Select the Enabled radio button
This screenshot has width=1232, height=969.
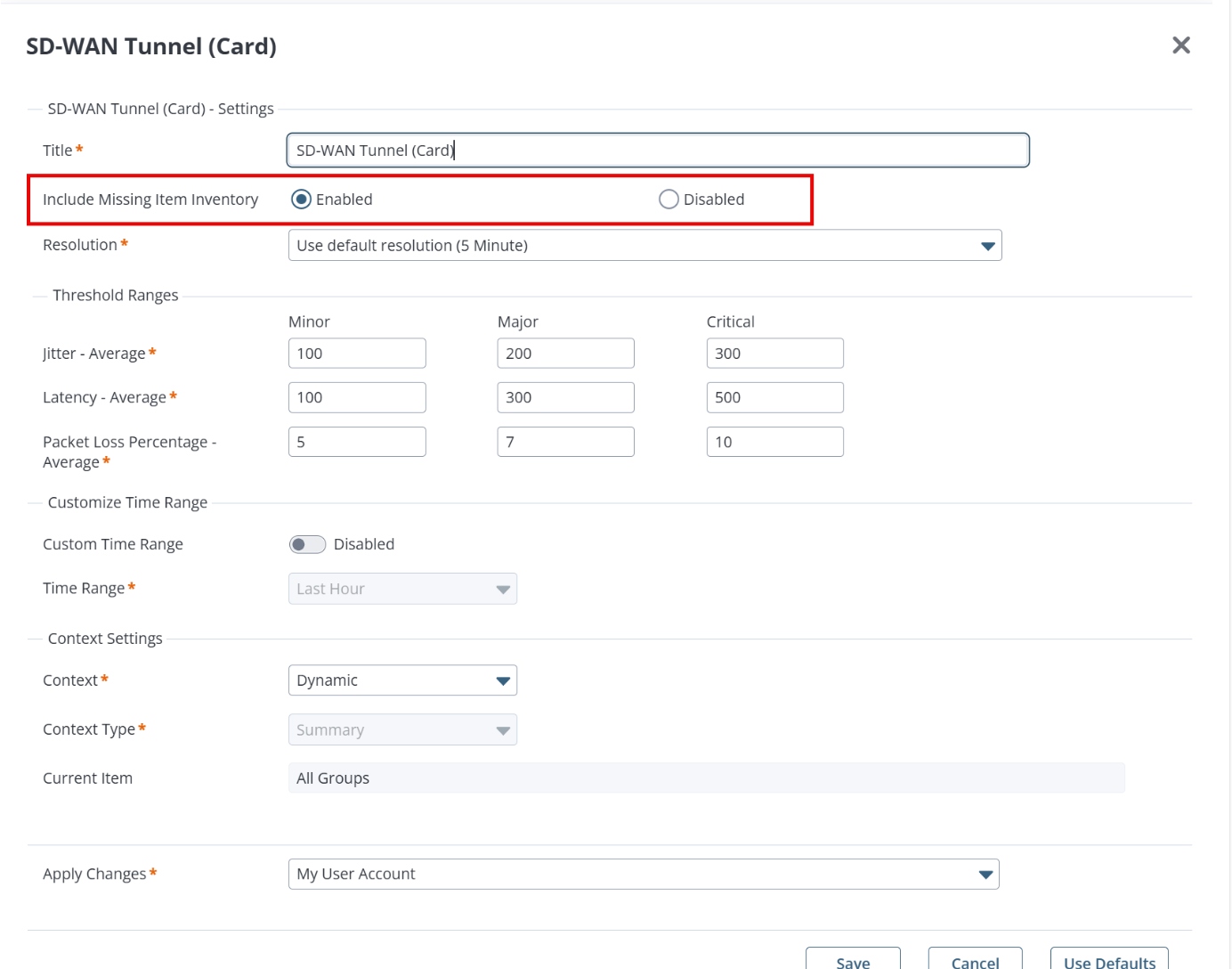click(x=302, y=199)
